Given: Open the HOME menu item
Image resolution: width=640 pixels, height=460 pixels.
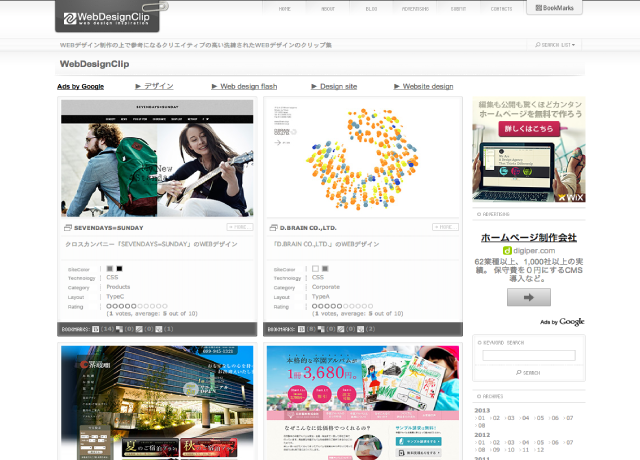Looking at the screenshot, I should point(284,9).
